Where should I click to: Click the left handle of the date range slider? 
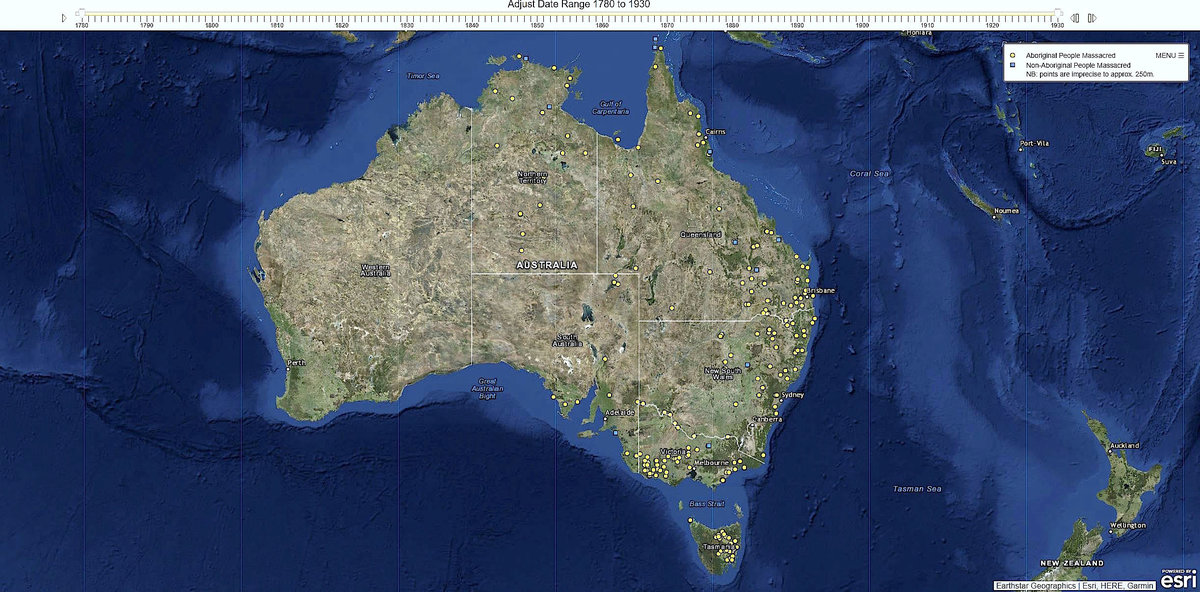point(81,15)
